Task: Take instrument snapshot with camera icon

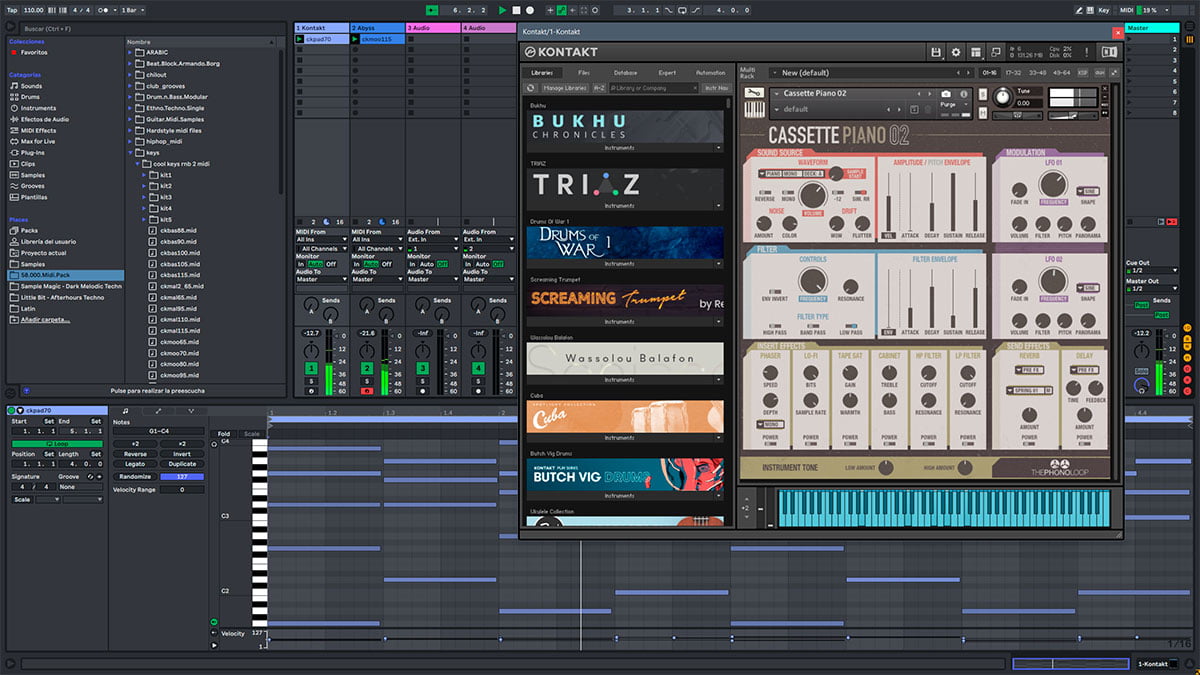Action: click(x=946, y=94)
